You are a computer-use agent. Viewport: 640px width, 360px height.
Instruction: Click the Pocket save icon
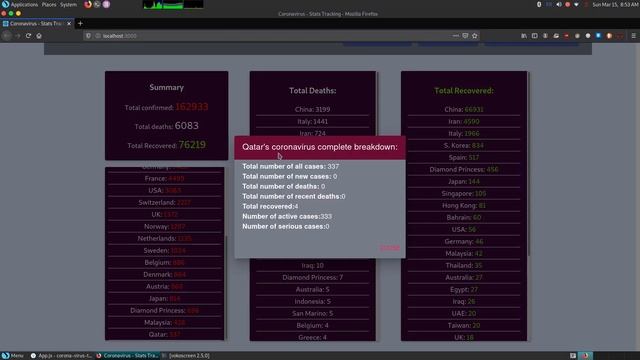click(x=465, y=36)
